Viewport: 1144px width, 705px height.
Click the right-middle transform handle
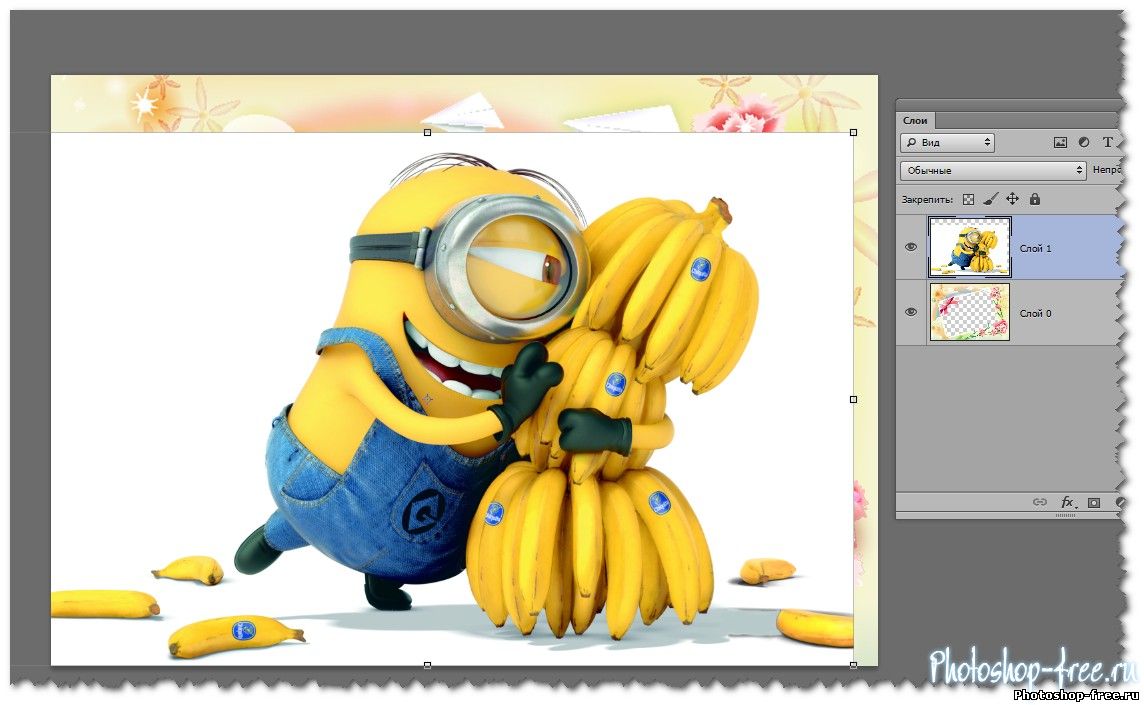click(x=853, y=399)
